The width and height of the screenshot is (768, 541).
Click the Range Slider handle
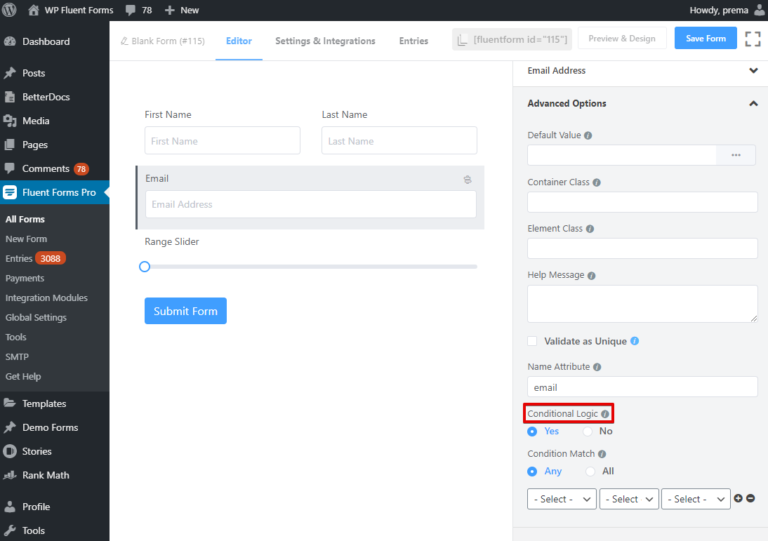pyautogui.click(x=144, y=267)
